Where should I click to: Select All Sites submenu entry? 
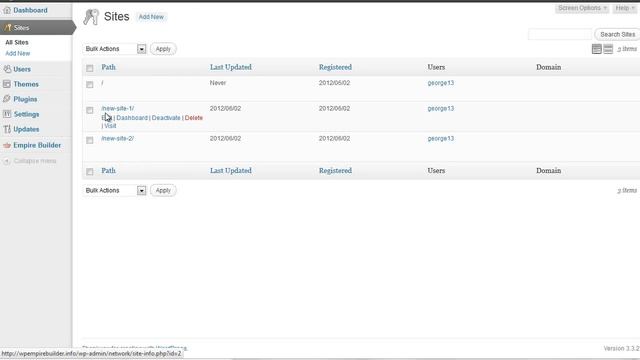pos(17,42)
